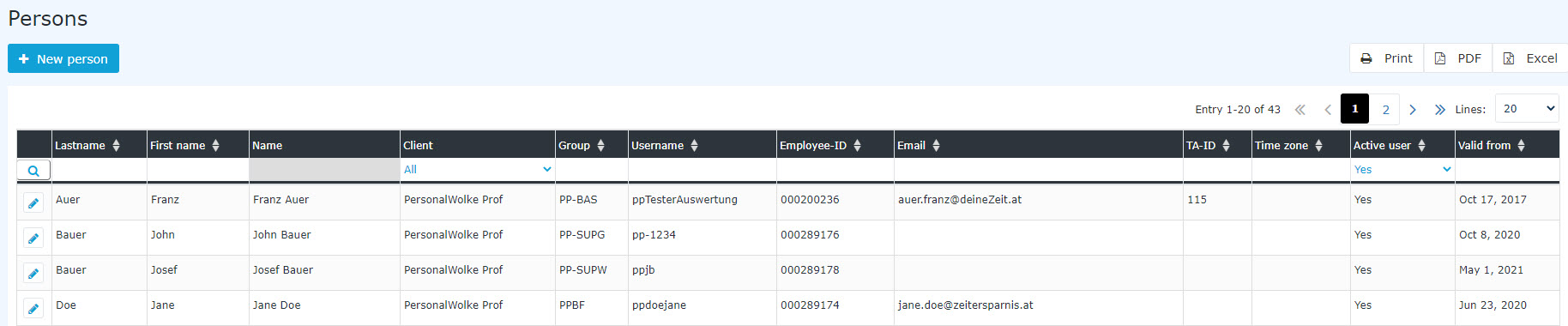The width and height of the screenshot is (1568, 326).
Task: Click TA-ID value 115
Action: click(1197, 200)
